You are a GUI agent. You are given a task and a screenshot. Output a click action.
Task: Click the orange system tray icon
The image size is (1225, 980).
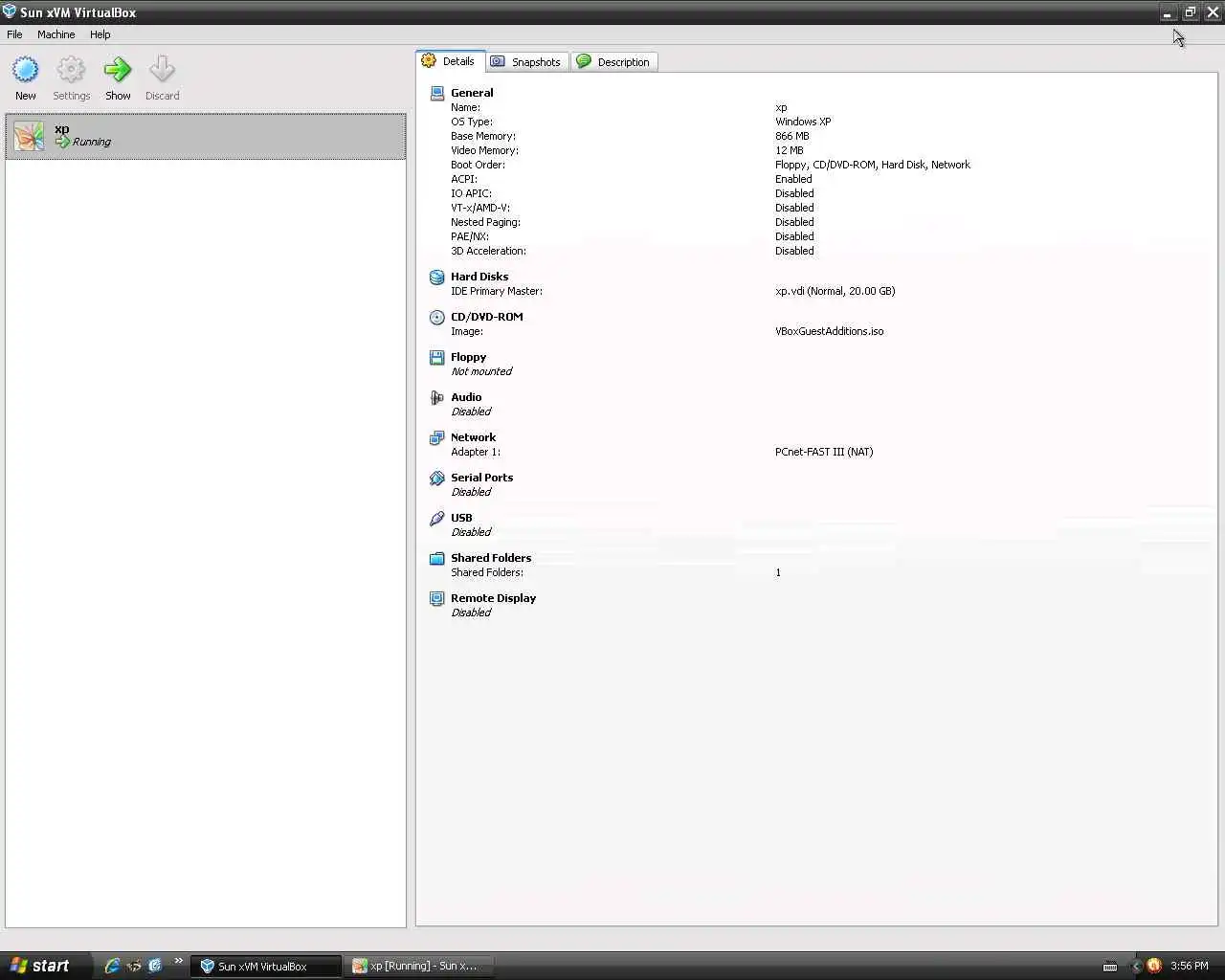1154,966
